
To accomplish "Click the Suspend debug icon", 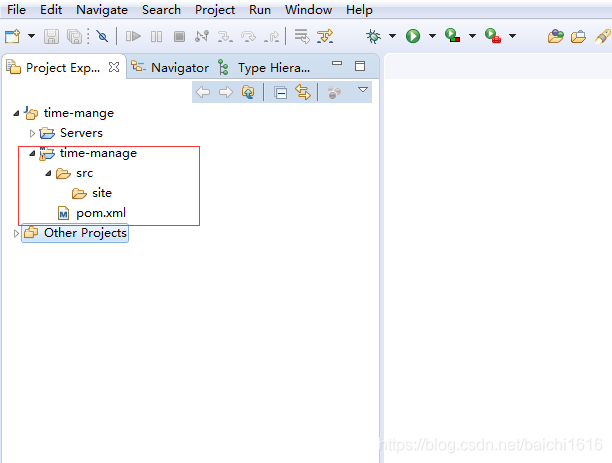I will (x=157, y=36).
